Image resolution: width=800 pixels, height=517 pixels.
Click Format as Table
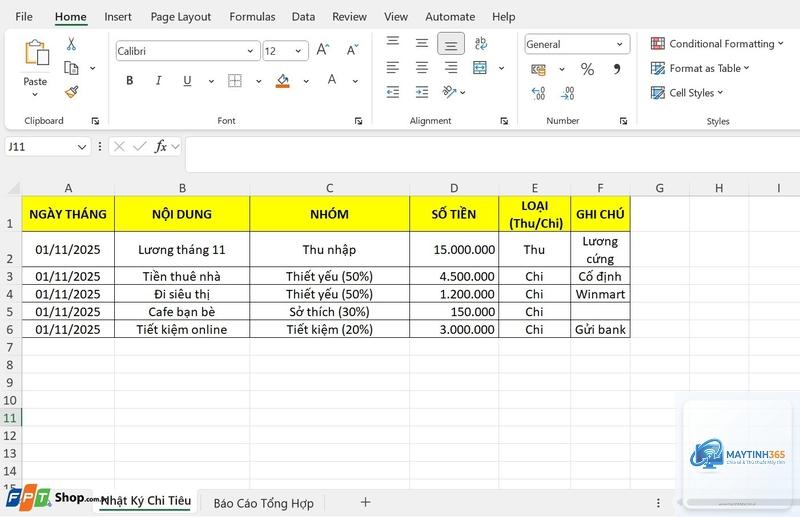coord(700,68)
